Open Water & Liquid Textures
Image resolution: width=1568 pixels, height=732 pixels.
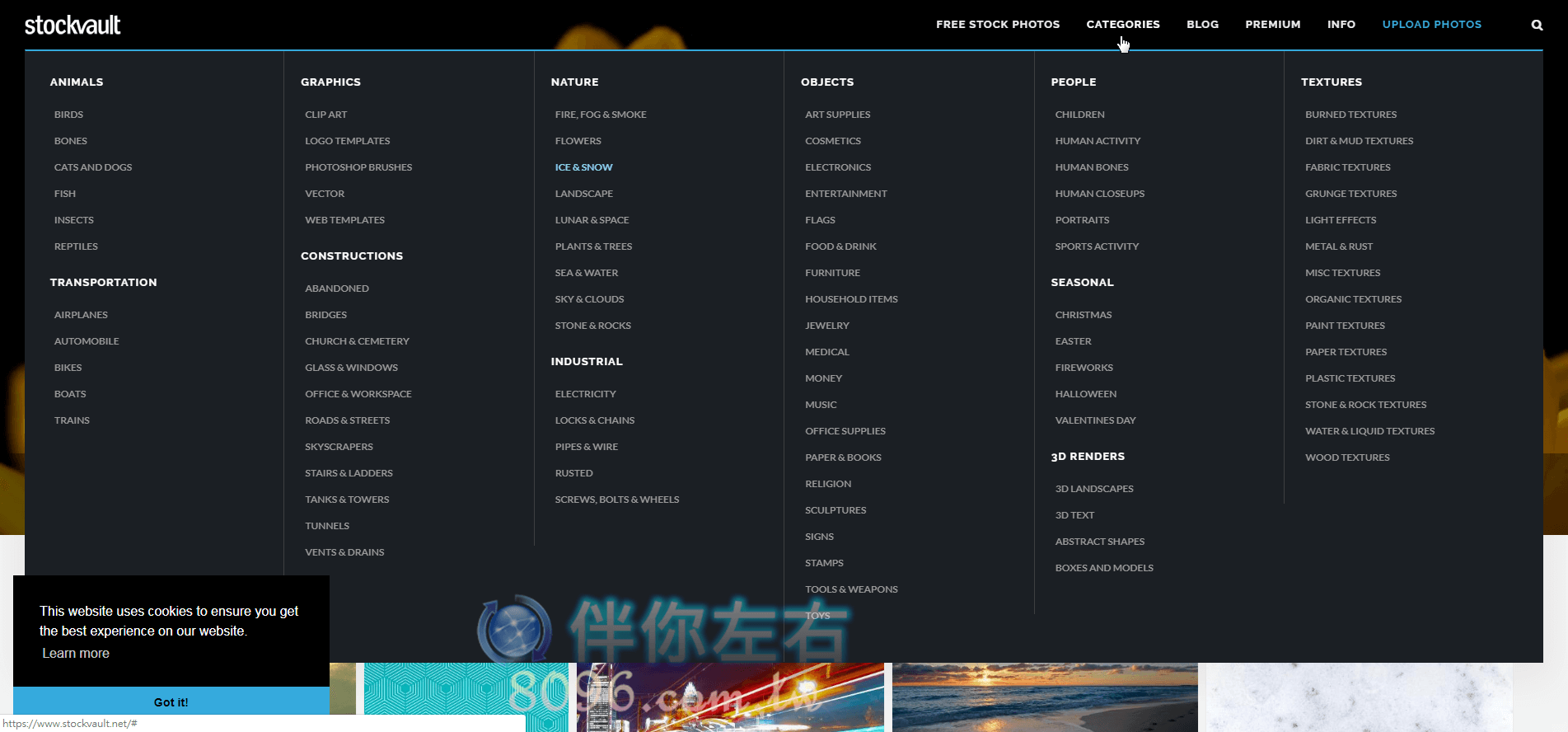tap(1370, 431)
